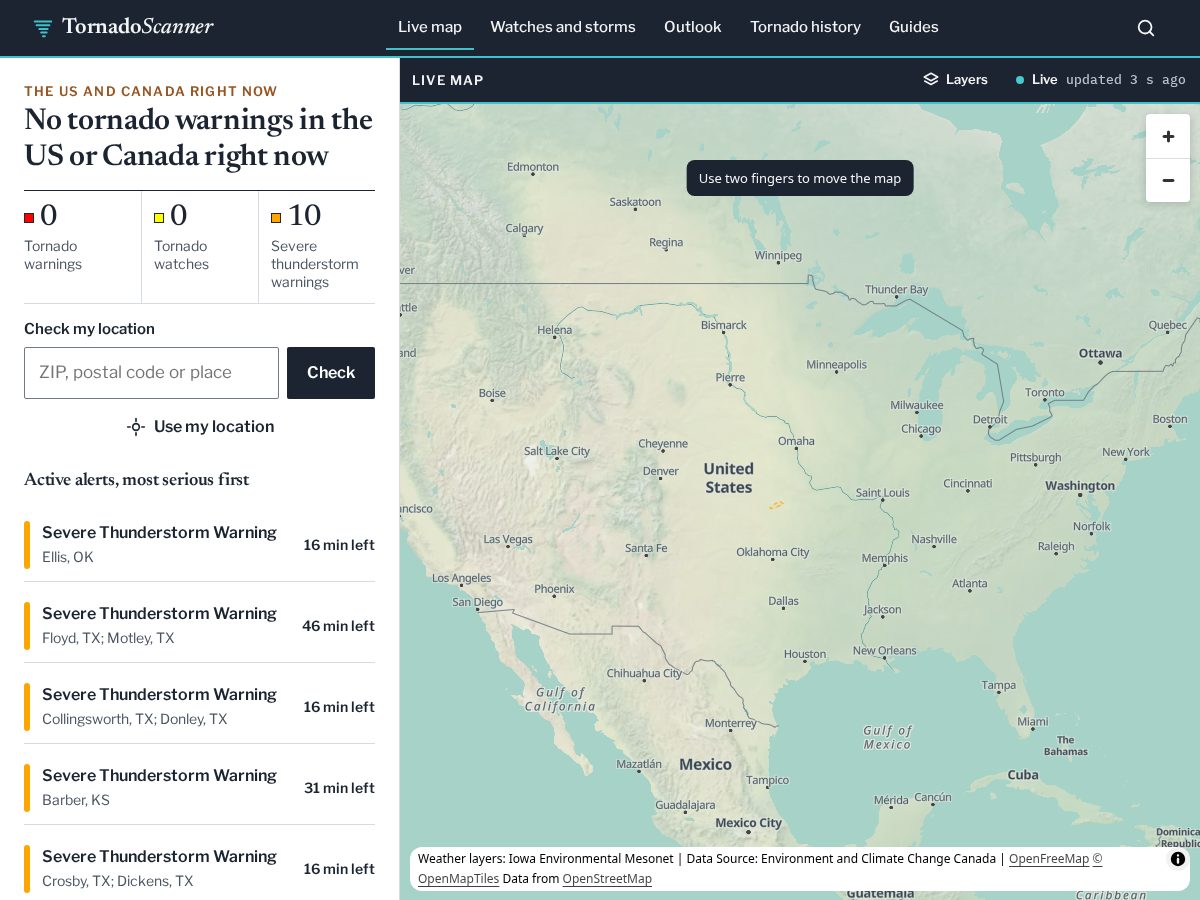This screenshot has height=900, width=1200.
Task: Click the crosshair location icon
Action: [x=136, y=427]
